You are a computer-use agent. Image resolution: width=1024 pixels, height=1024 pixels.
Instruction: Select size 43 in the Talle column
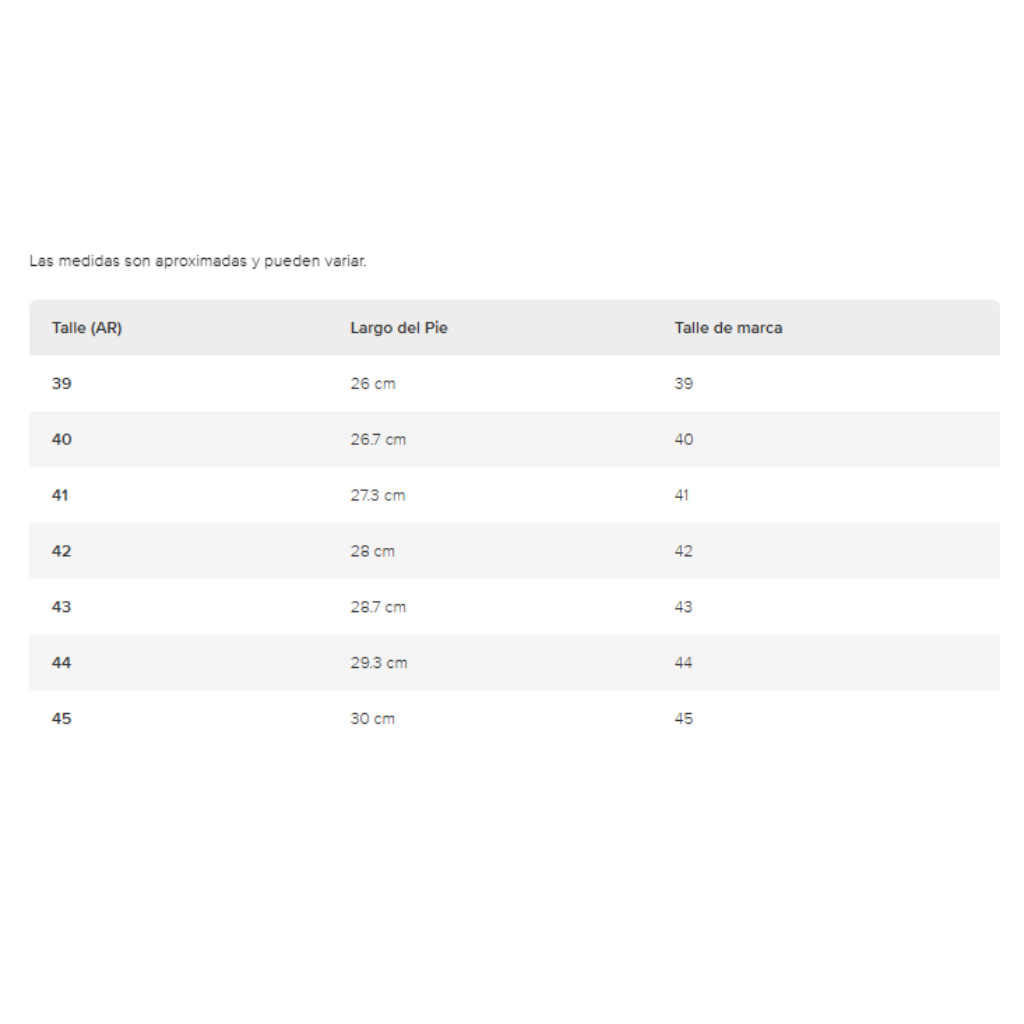pyautogui.click(x=61, y=607)
